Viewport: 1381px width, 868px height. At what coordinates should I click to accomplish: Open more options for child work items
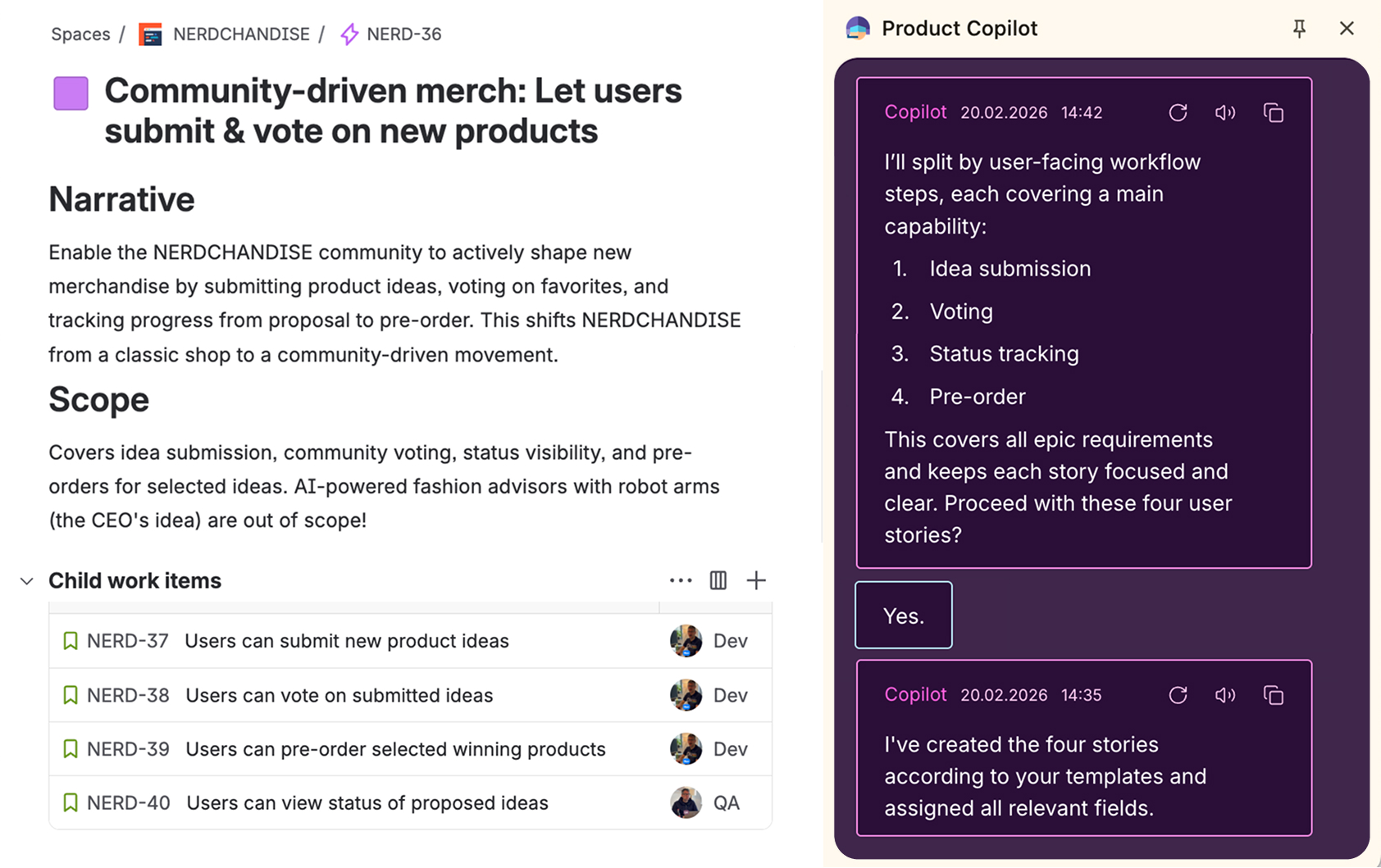pyautogui.click(x=680, y=580)
